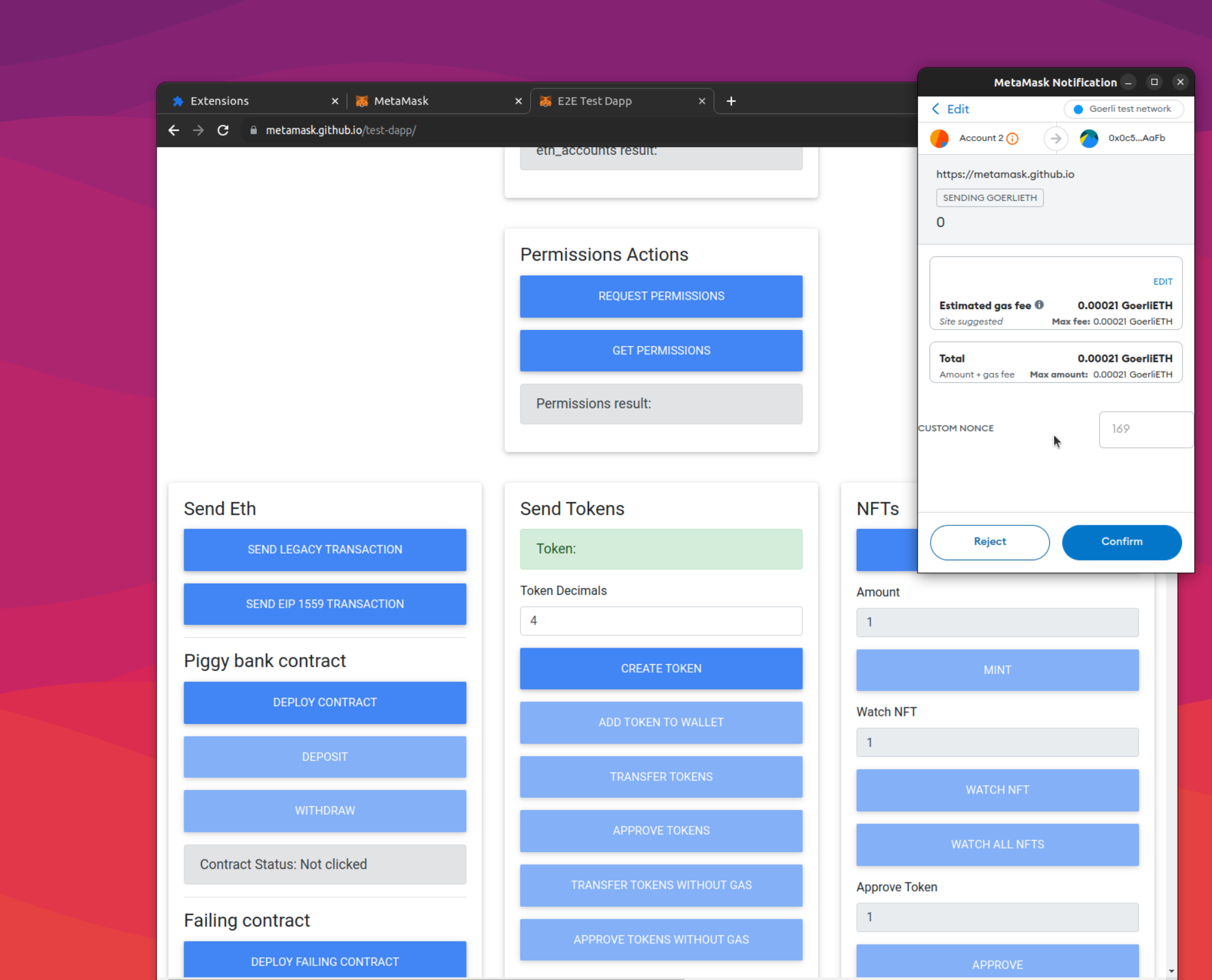Click the Send EIP 1559 Transaction button
1212x980 pixels.
pos(325,604)
